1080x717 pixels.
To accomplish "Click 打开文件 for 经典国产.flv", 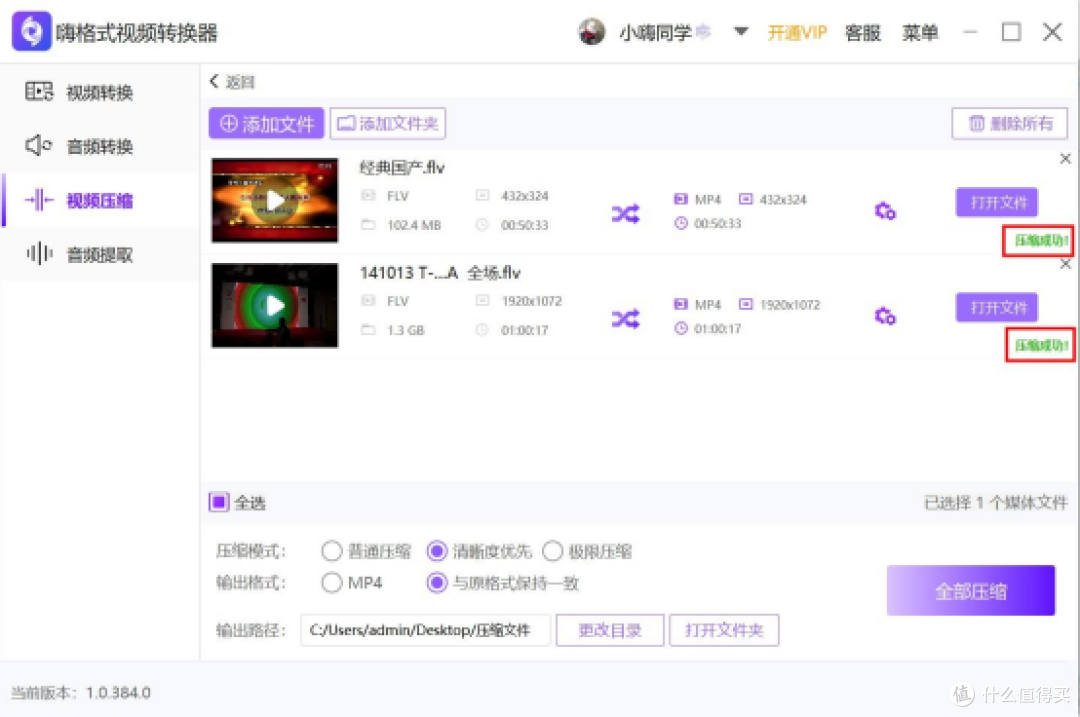I will [997, 202].
